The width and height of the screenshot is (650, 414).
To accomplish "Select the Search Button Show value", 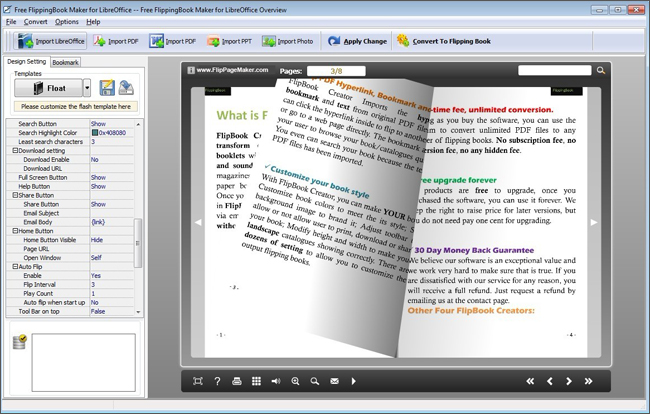I will point(112,123).
